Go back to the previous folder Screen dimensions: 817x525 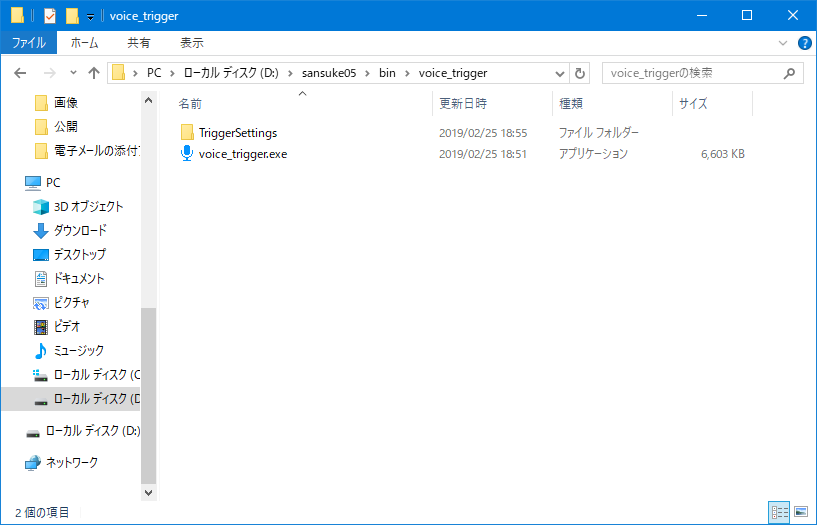20,73
